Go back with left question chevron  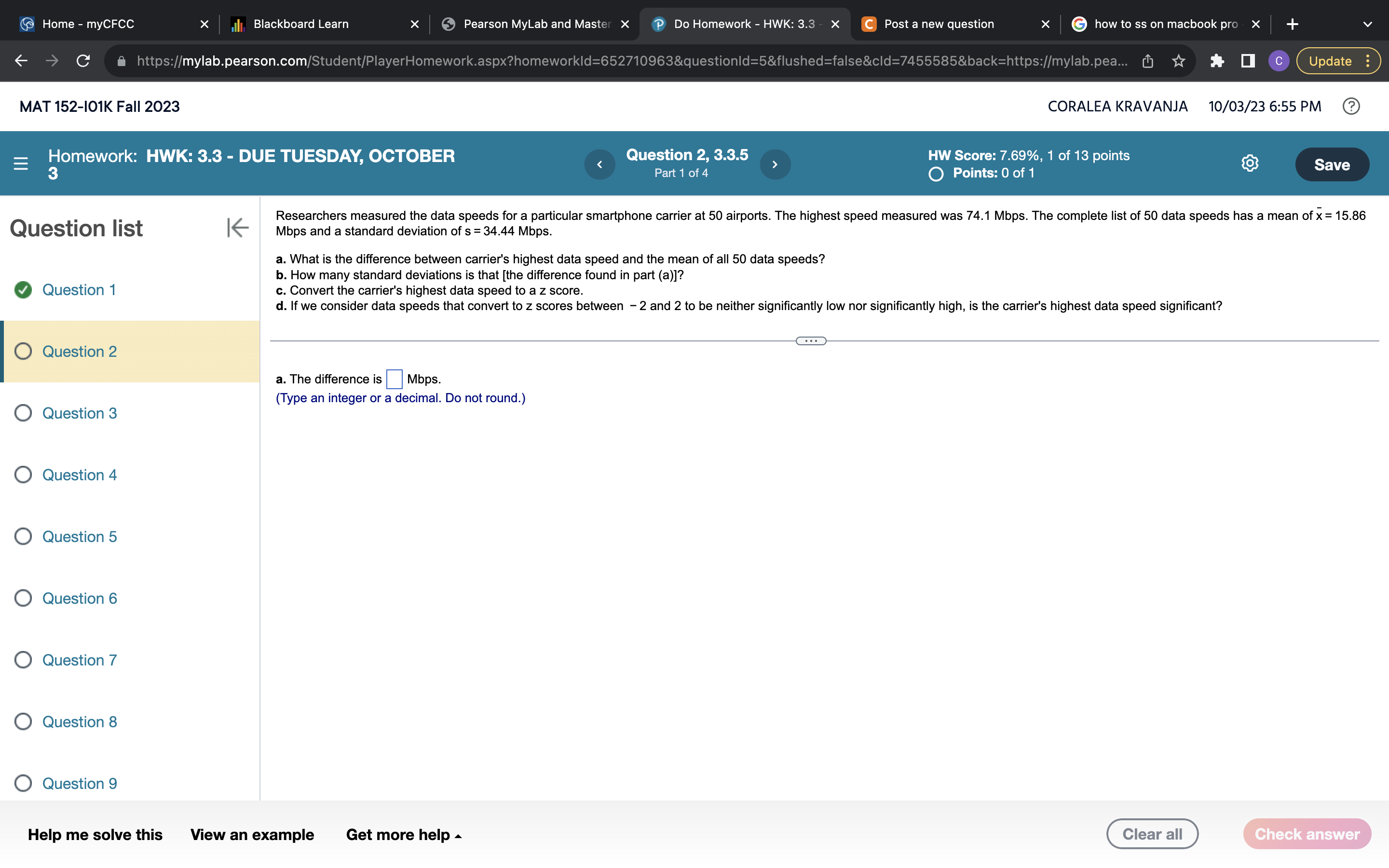coord(600,164)
